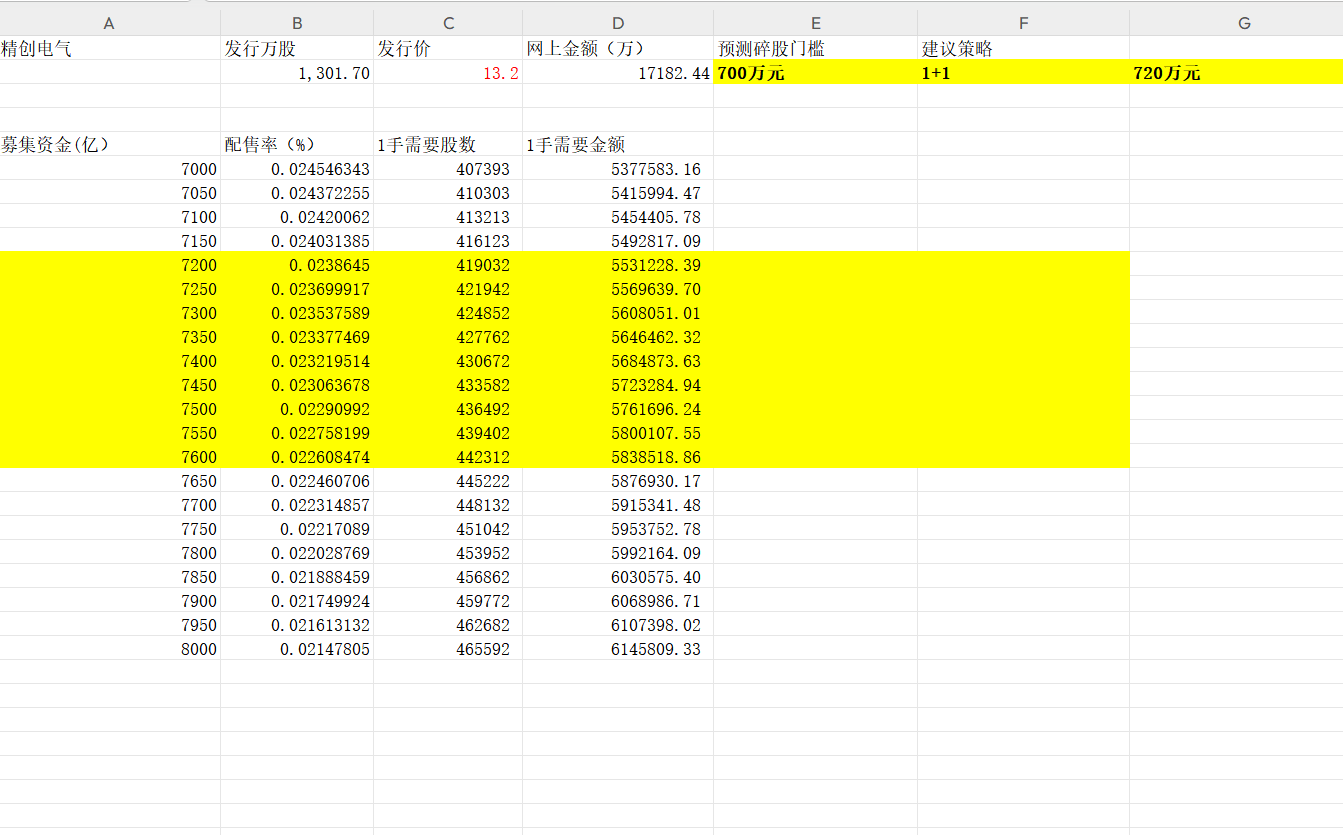Click the 预测碎股门槛 header cell

coord(816,48)
